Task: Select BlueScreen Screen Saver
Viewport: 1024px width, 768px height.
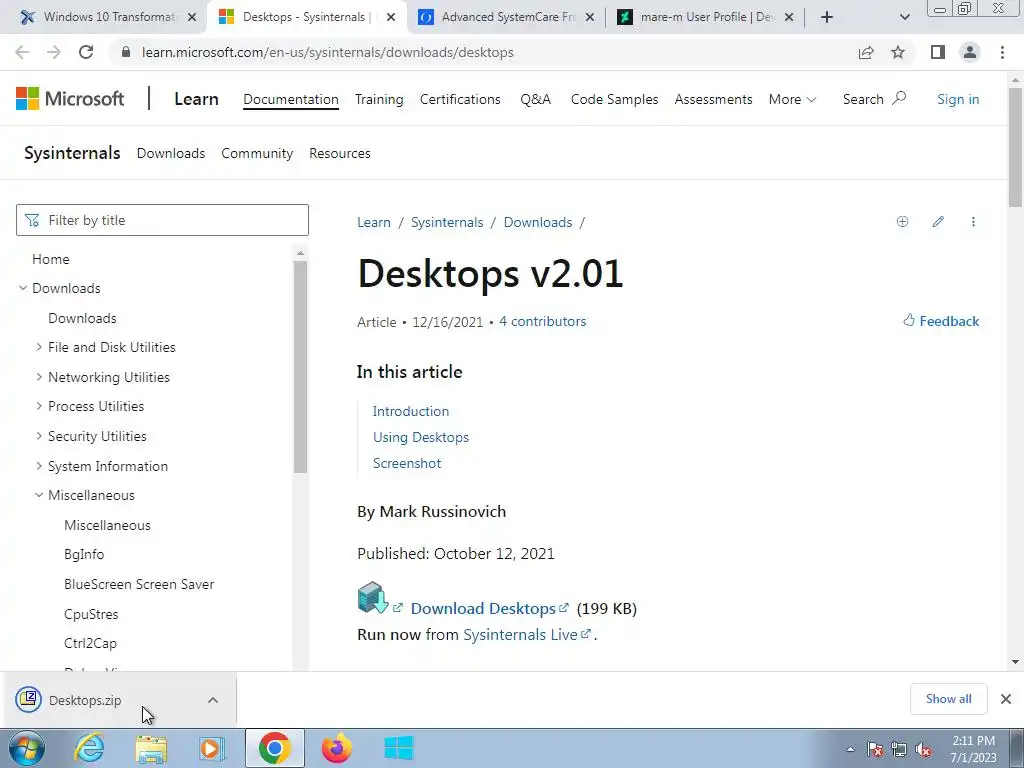Action: (x=139, y=584)
